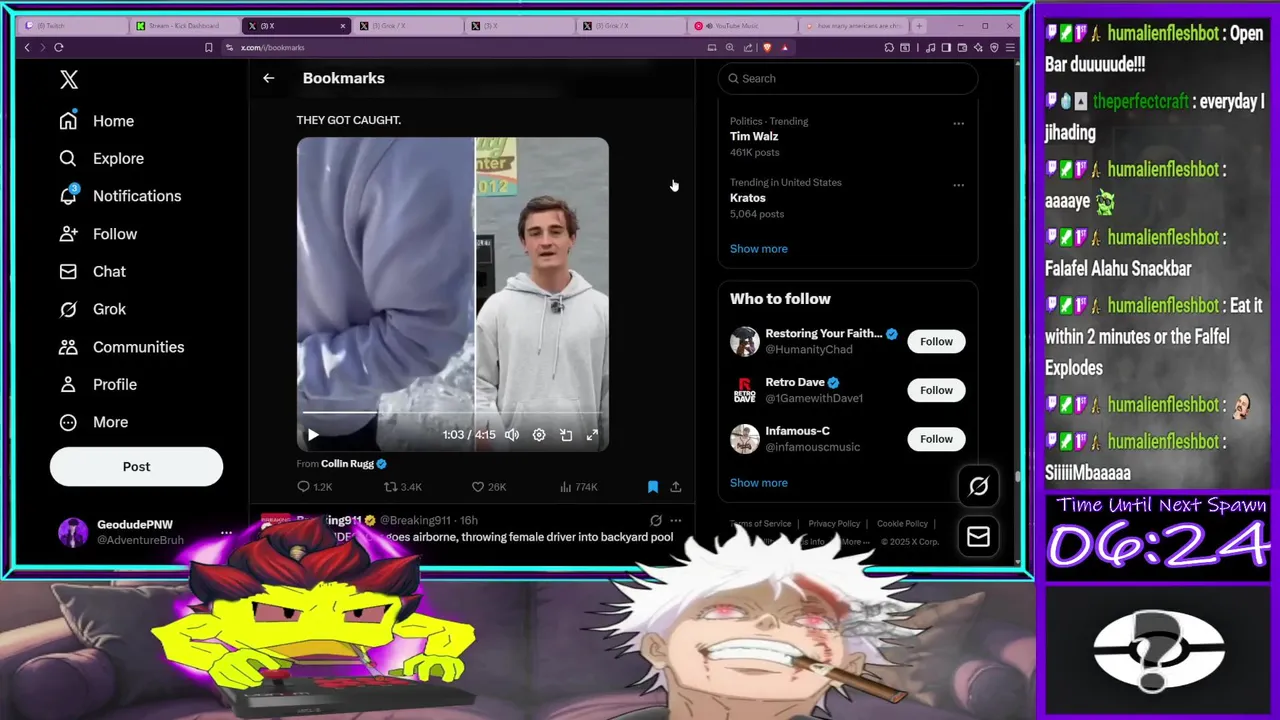Follow Restoring Your Faith account
Viewport: 1280px width, 720px height.
click(936, 341)
